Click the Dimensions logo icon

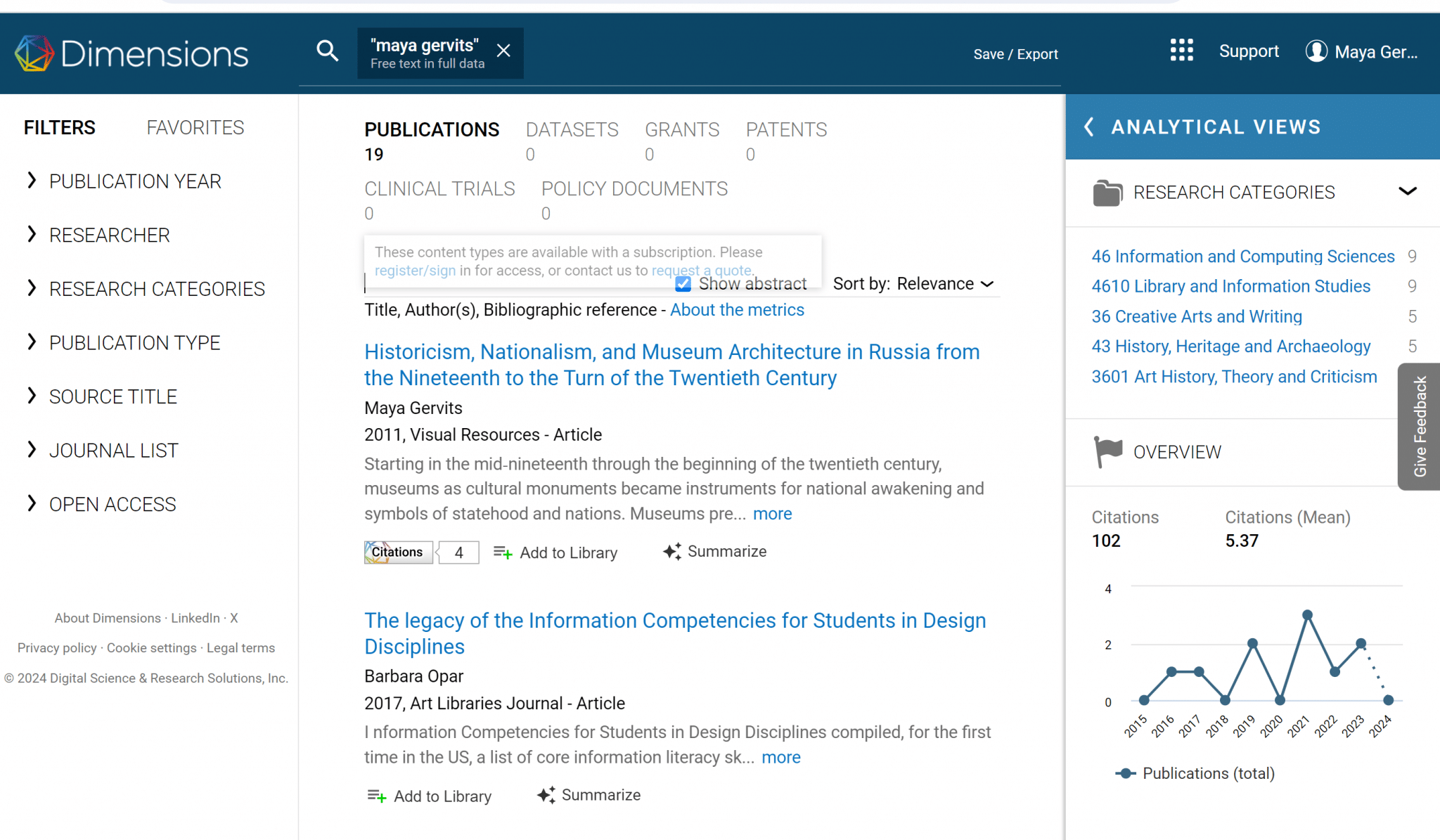click(x=34, y=53)
